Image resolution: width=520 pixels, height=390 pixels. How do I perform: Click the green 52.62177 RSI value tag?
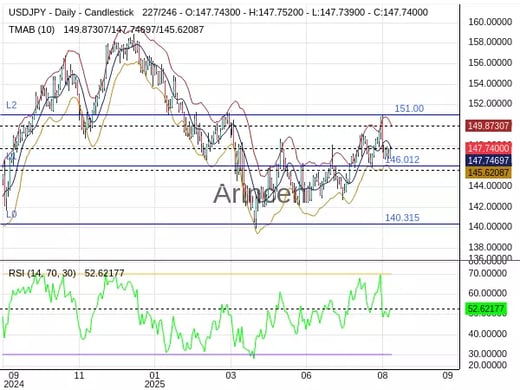tap(486, 309)
